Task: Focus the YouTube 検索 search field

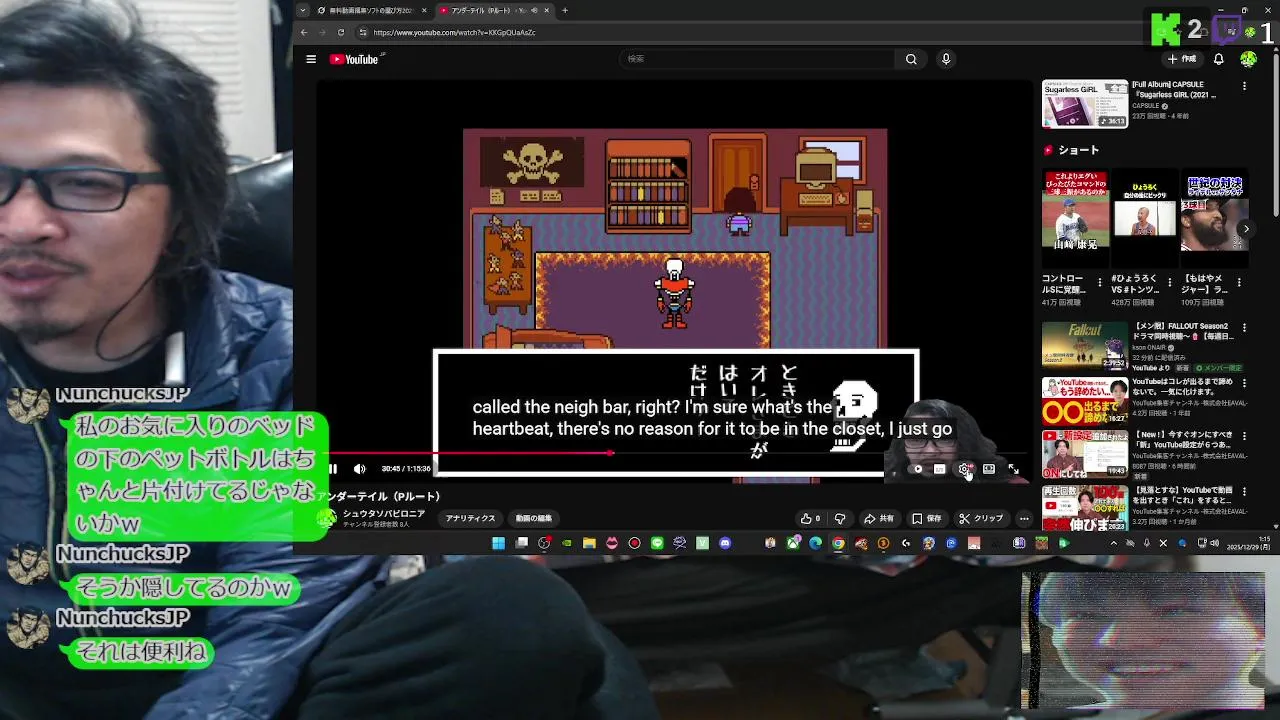Action: tap(757, 59)
